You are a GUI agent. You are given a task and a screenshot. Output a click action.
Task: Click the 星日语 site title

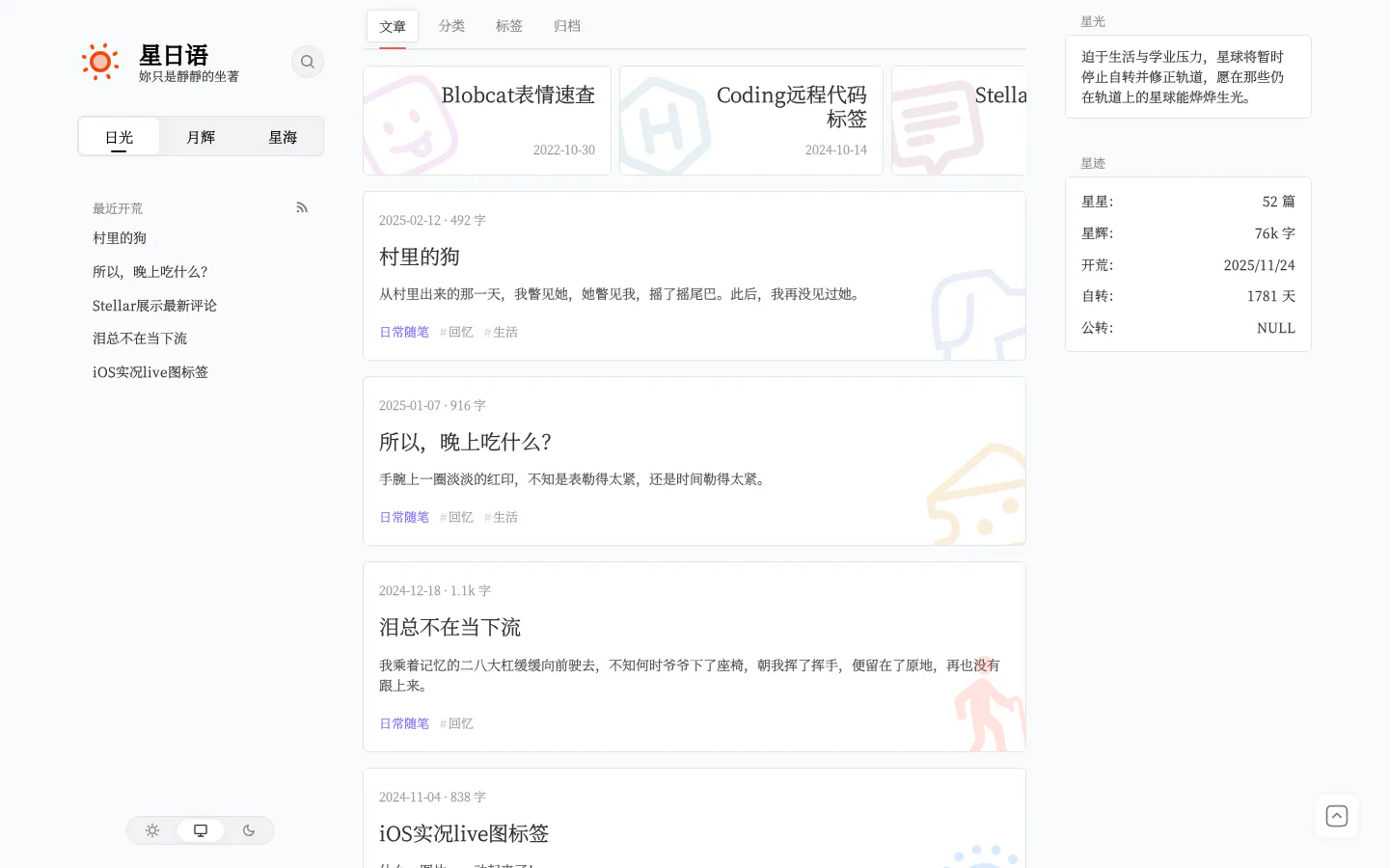coord(174,55)
